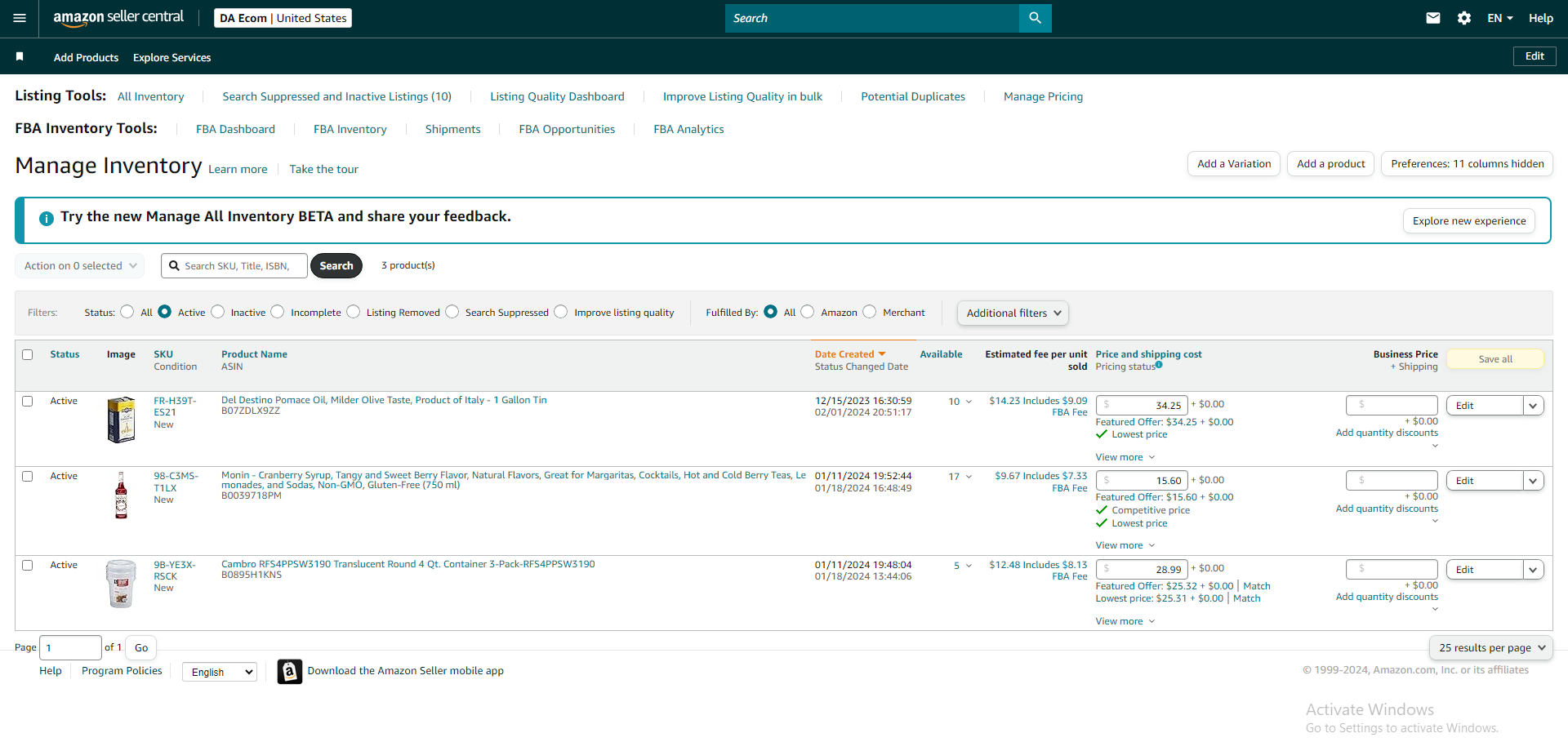Open the Edit dropdown arrow for Del Destino row
1568x742 pixels.
click(1533, 406)
